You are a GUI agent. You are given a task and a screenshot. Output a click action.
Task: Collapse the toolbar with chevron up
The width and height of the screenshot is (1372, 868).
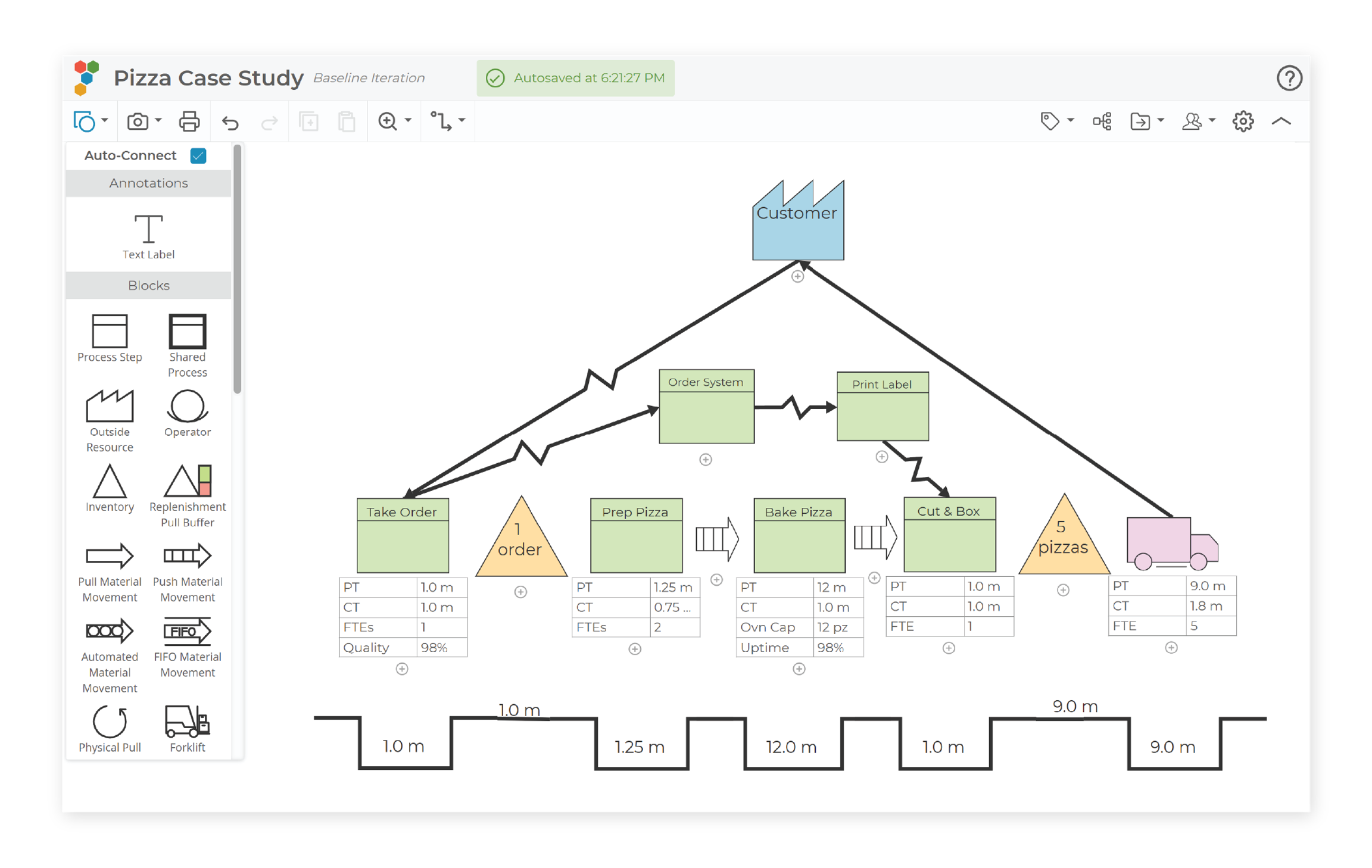point(1281,121)
